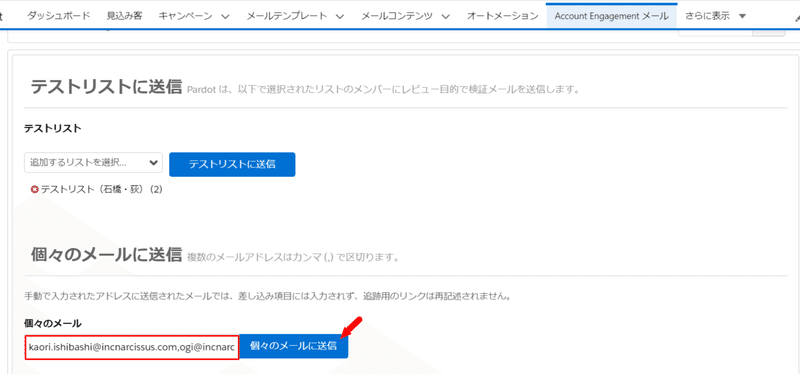Expand the メールコンテンツ tab chevron
The height and width of the screenshot is (374, 800).
click(x=445, y=16)
